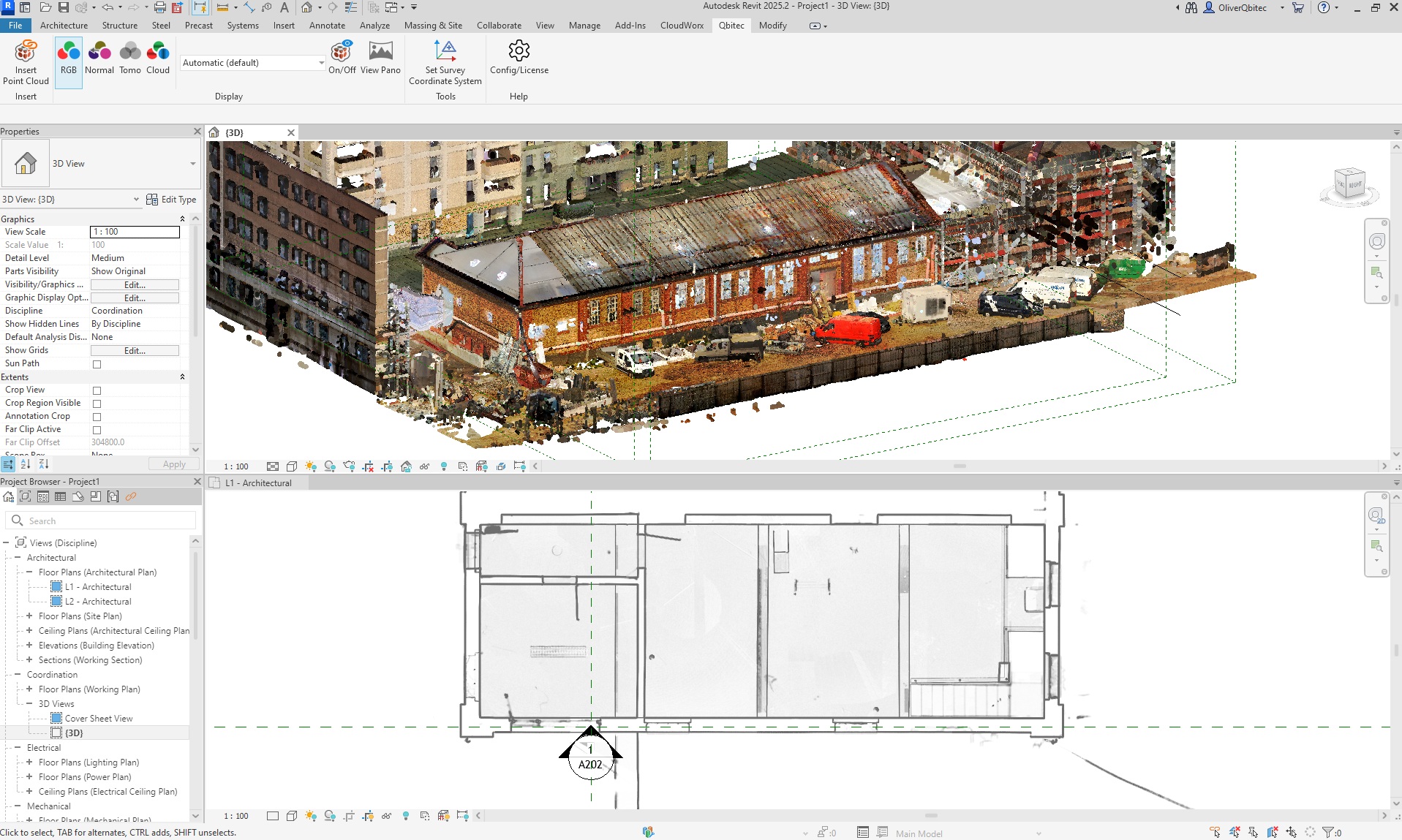1402x840 pixels.
Task: Select the Insert Point Cloud tool
Action: (26, 62)
